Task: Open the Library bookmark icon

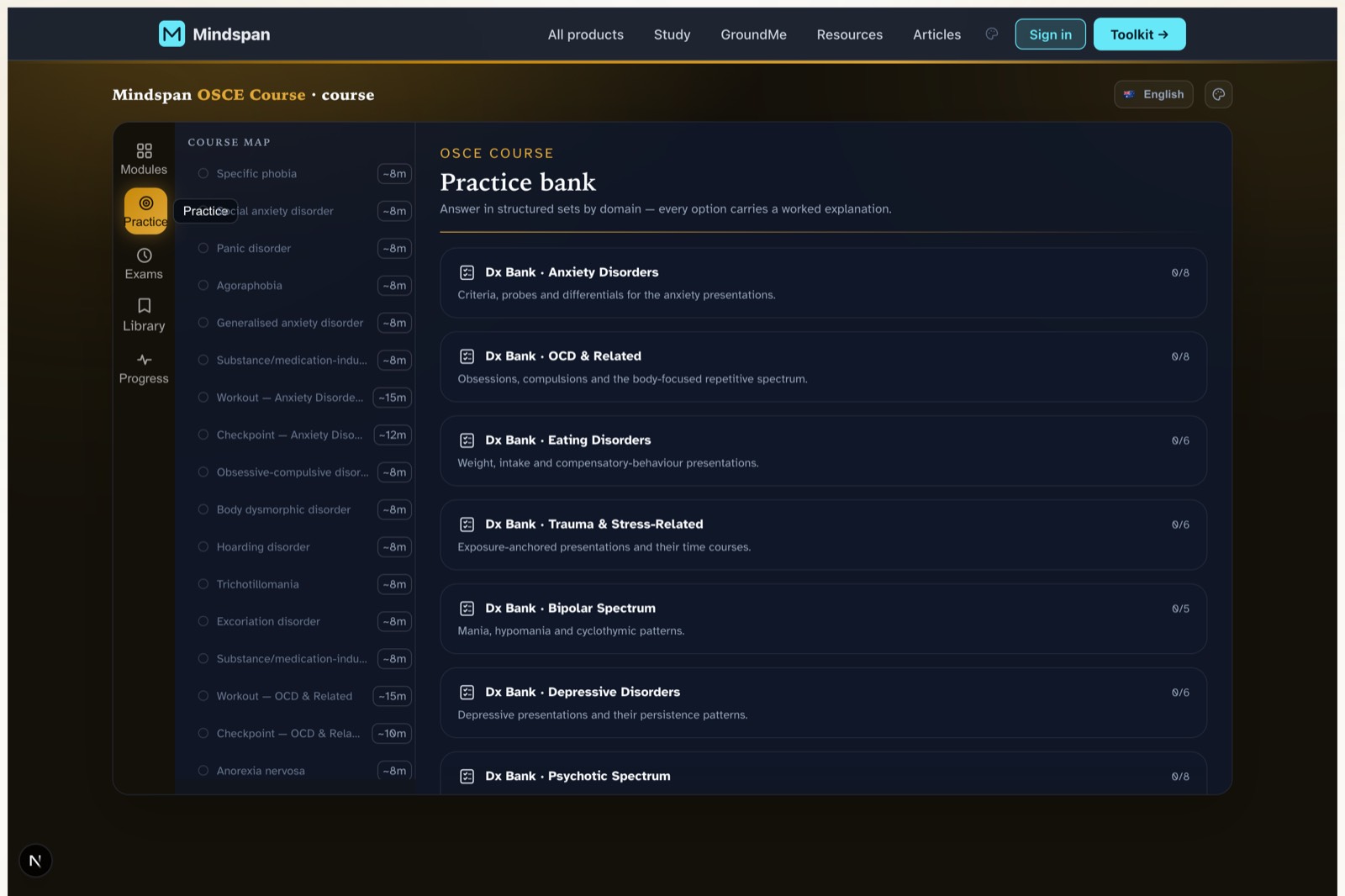Action: [144, 305]
